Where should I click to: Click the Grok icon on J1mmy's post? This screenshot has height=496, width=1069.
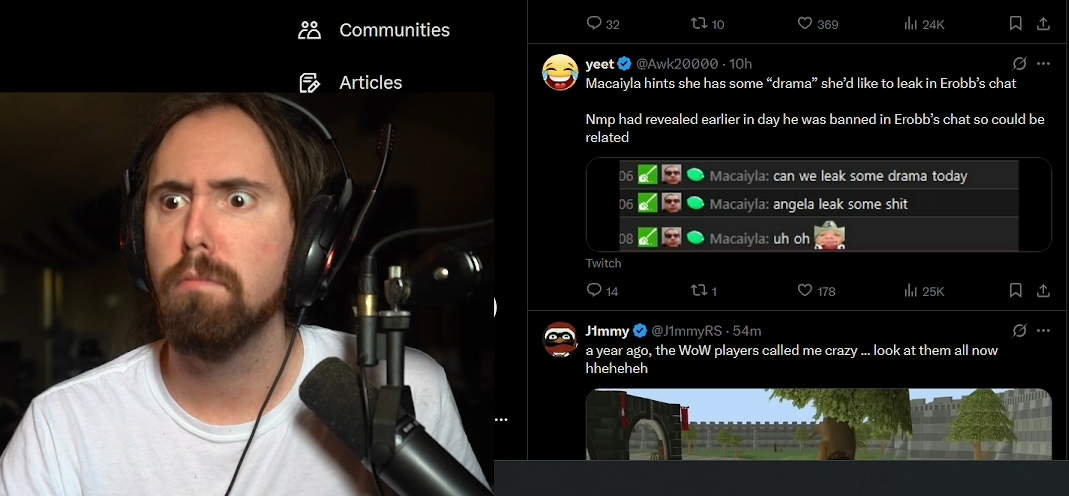click(1019, 330)
